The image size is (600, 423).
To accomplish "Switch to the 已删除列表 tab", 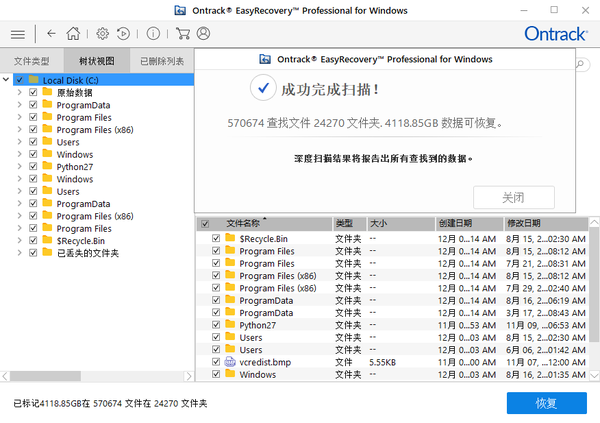I will click(x=161, y=61).
